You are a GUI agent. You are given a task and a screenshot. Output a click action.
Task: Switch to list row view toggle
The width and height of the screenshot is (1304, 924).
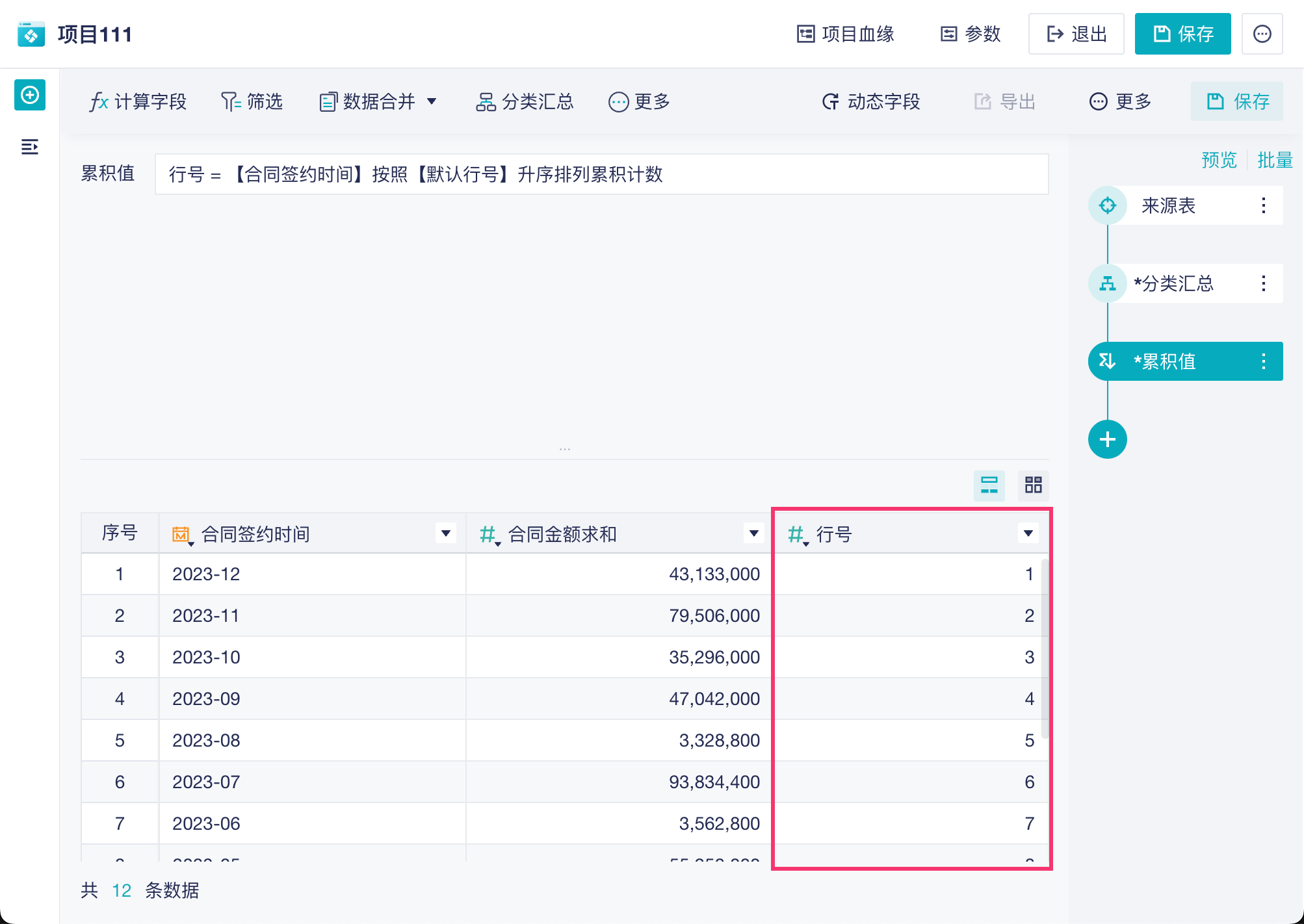[x=989, y=485]
